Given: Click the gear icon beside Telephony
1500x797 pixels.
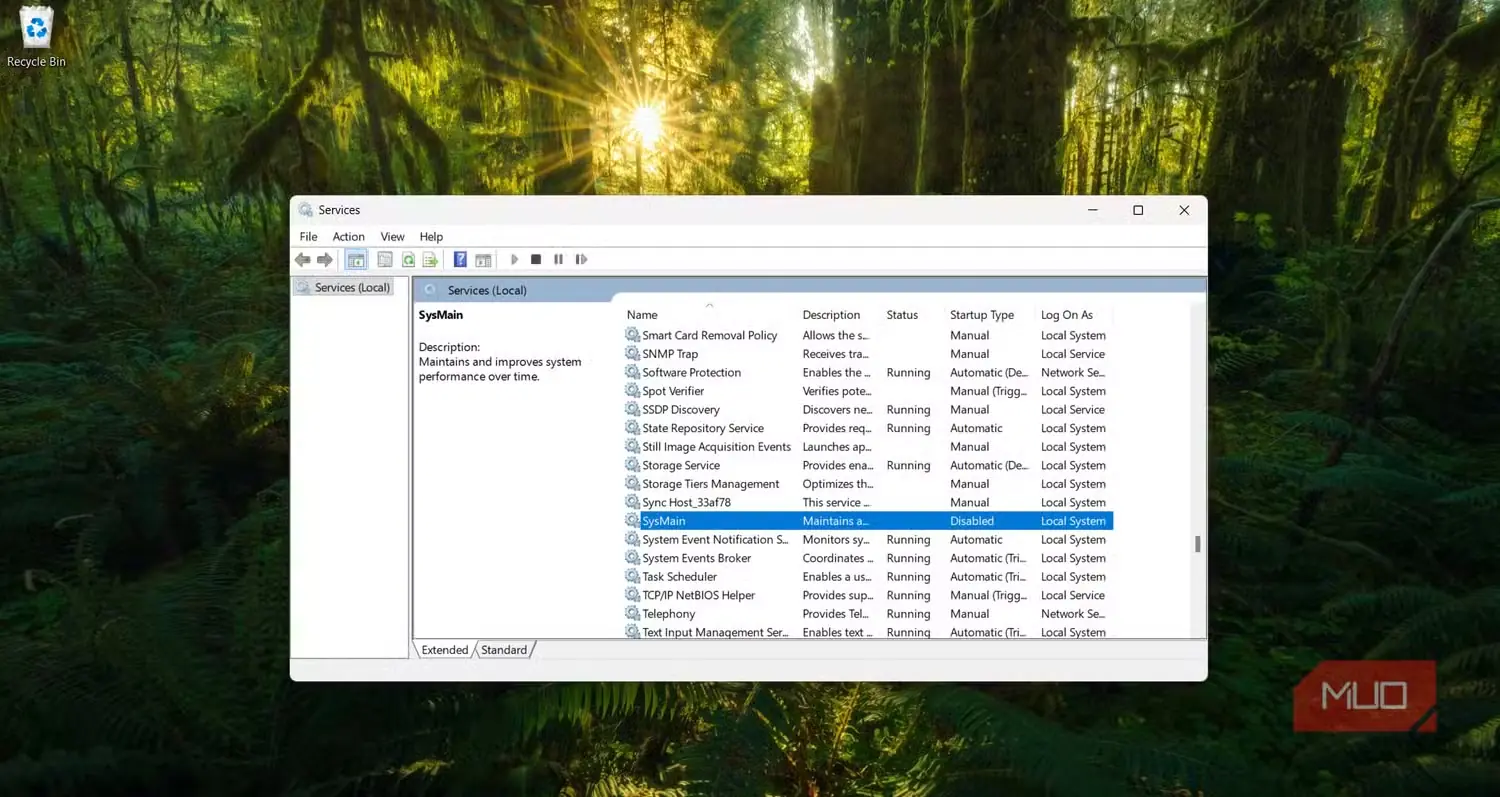Looking at the screenshot, I should pyautogui.click(x=632, y=614).
